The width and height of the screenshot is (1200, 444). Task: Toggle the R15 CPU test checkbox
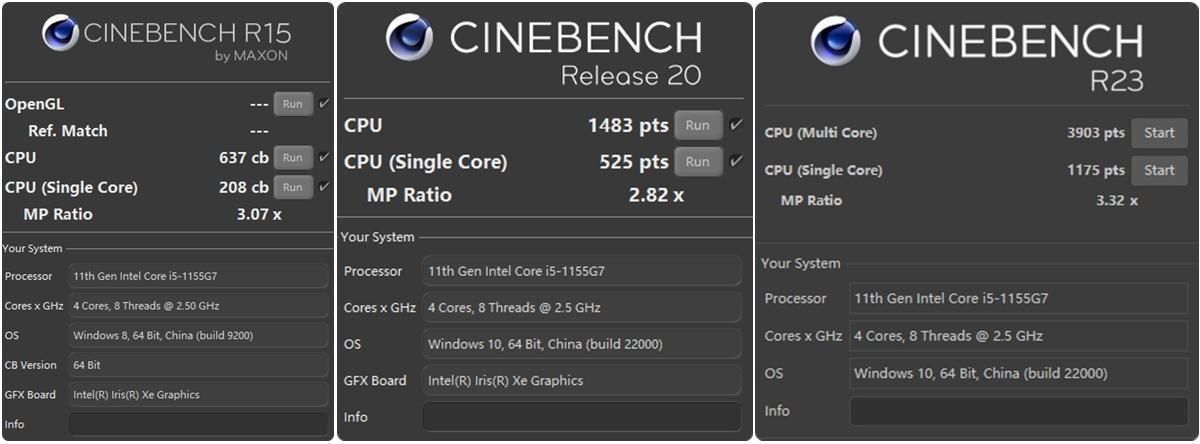point(324,157)
